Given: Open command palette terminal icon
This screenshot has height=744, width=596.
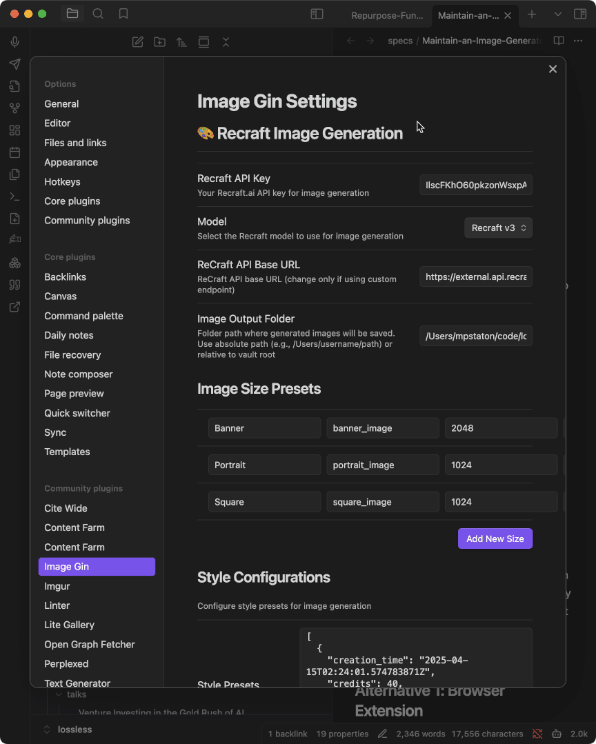Looking at the screenshot, I should point(15,196).
